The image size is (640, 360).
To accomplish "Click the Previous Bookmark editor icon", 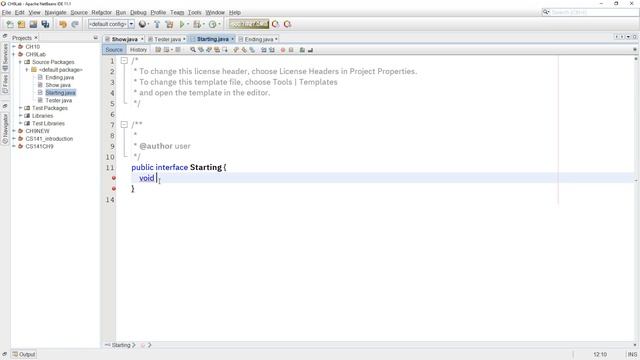I will point(236,50).
